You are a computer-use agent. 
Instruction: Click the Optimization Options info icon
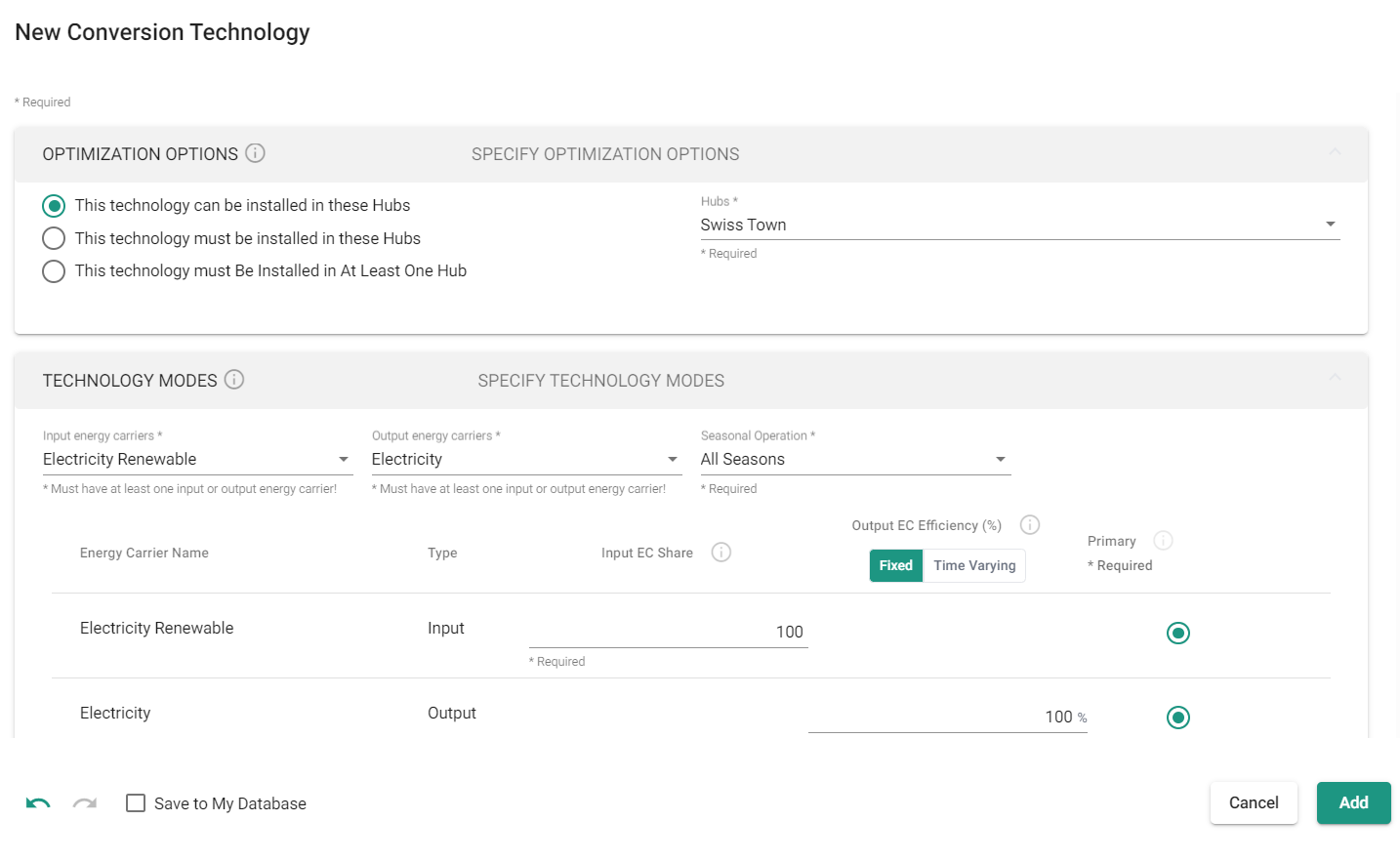(255, 153)
